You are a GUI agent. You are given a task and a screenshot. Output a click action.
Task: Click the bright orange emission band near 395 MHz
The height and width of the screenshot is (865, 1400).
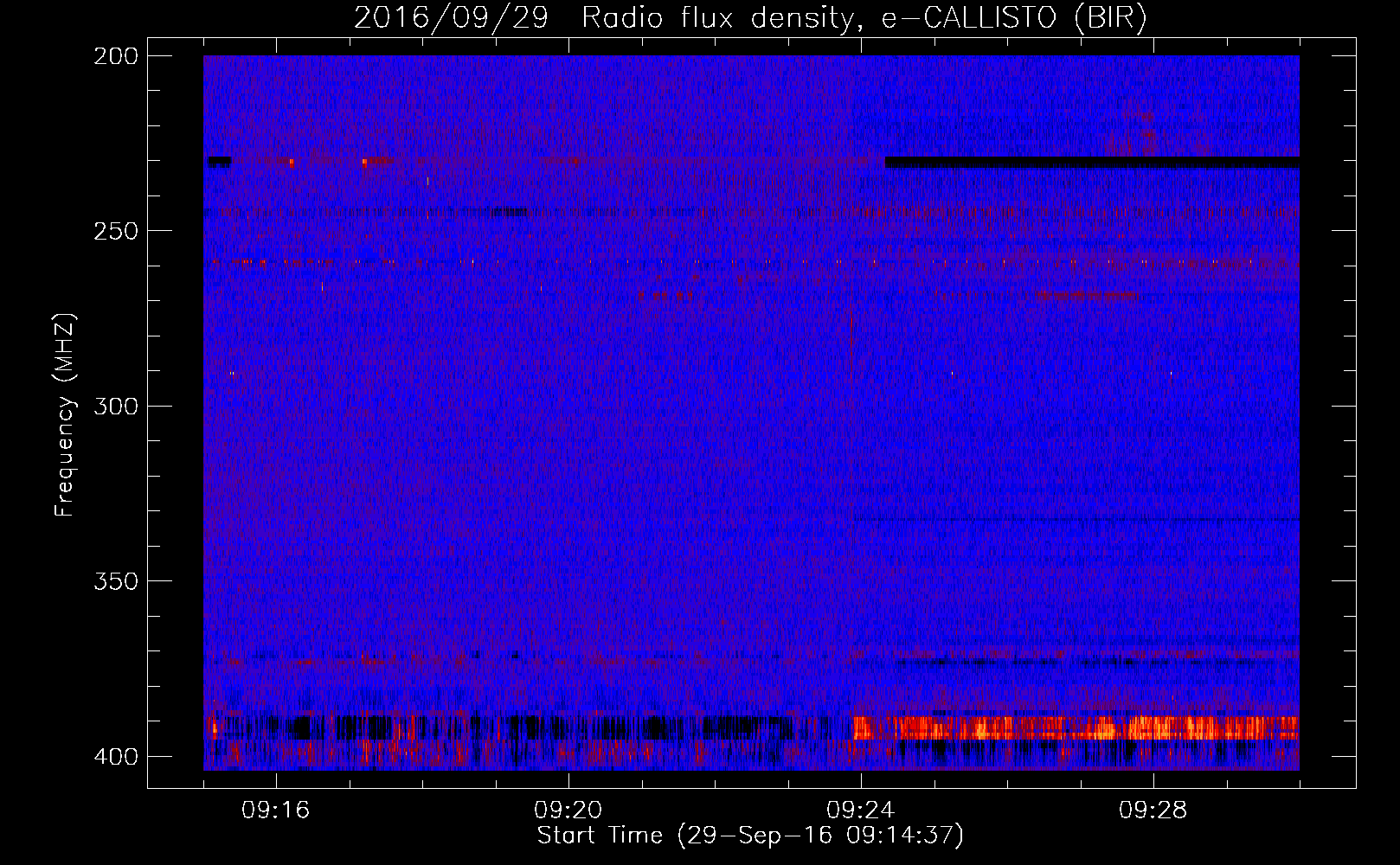pos(1076,727)
